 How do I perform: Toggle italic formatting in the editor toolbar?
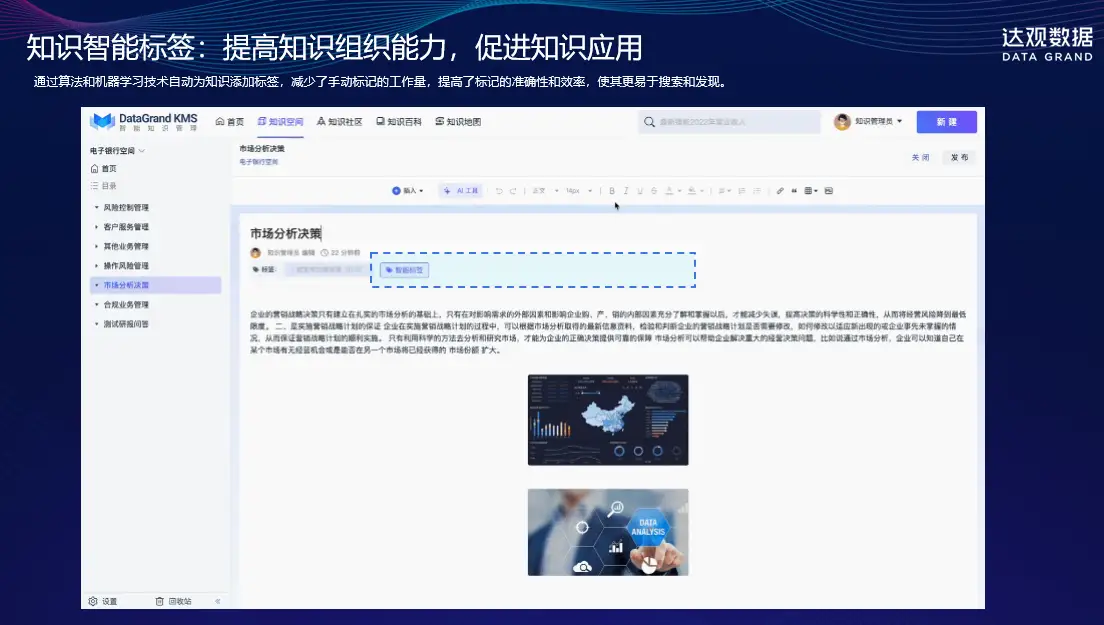click(x=626, y=191)
